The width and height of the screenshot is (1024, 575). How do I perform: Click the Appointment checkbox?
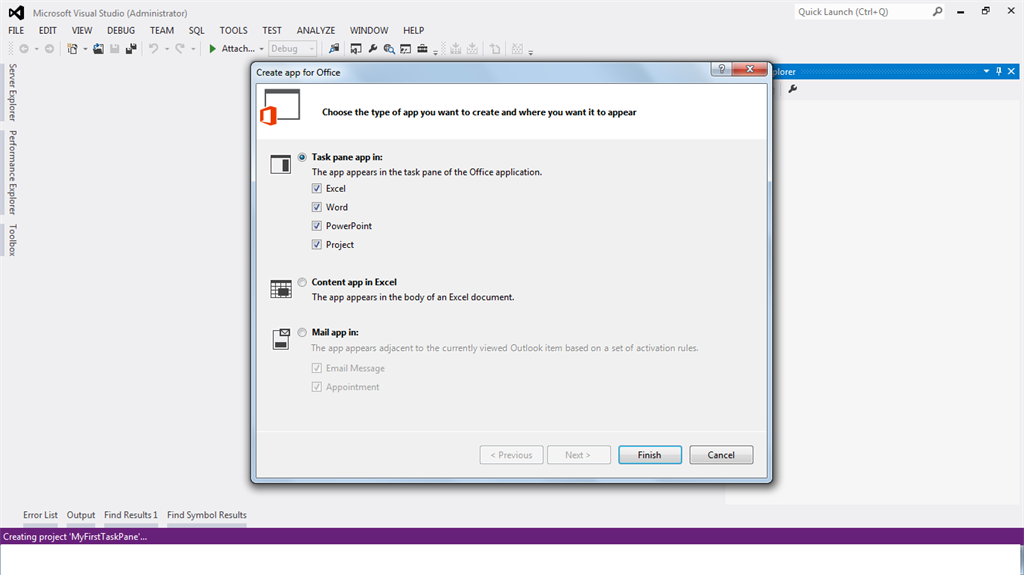[x=317, y=387]
